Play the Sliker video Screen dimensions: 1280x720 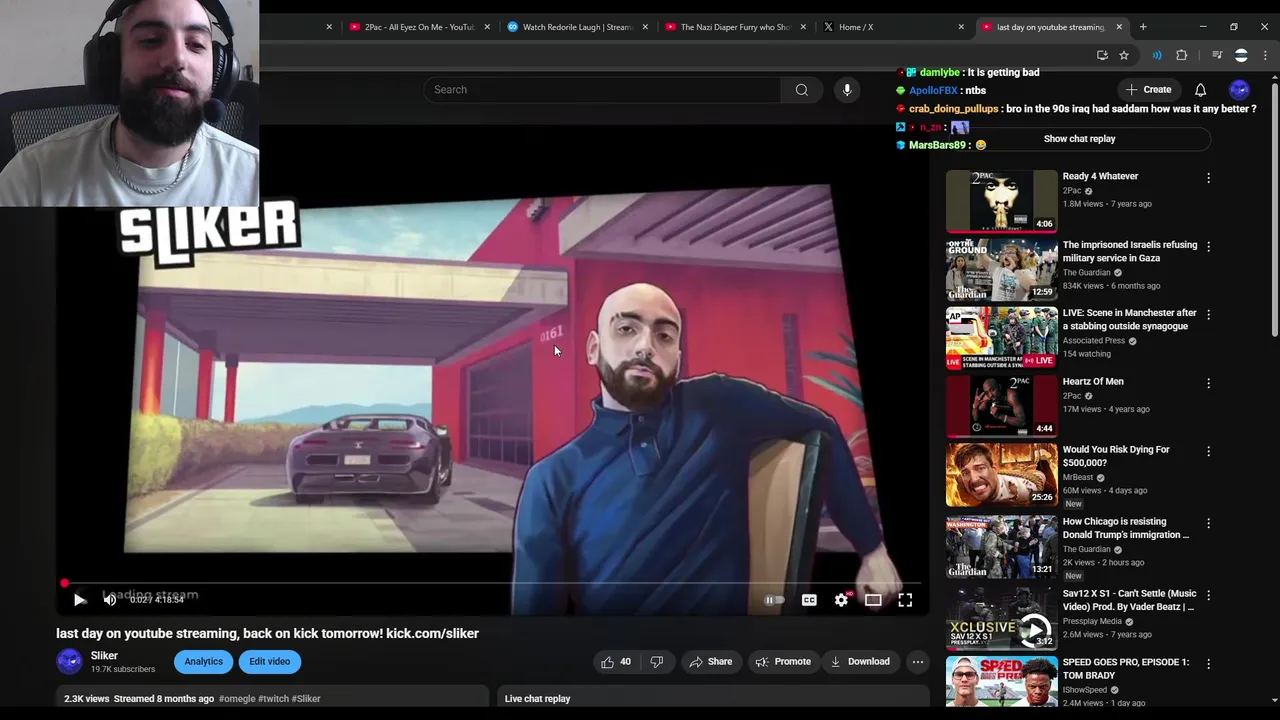[x=79, y=600]
